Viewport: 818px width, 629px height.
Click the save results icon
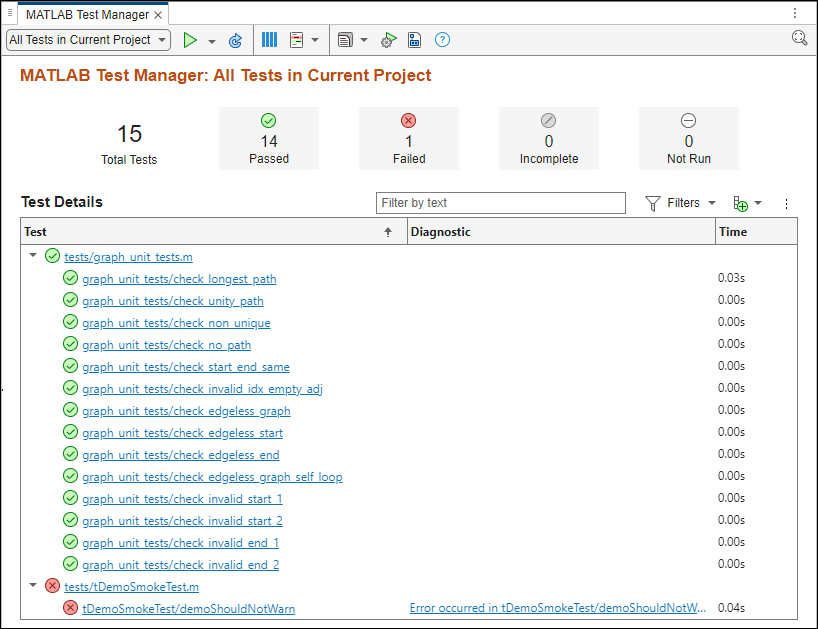click(x=415, y=40)
